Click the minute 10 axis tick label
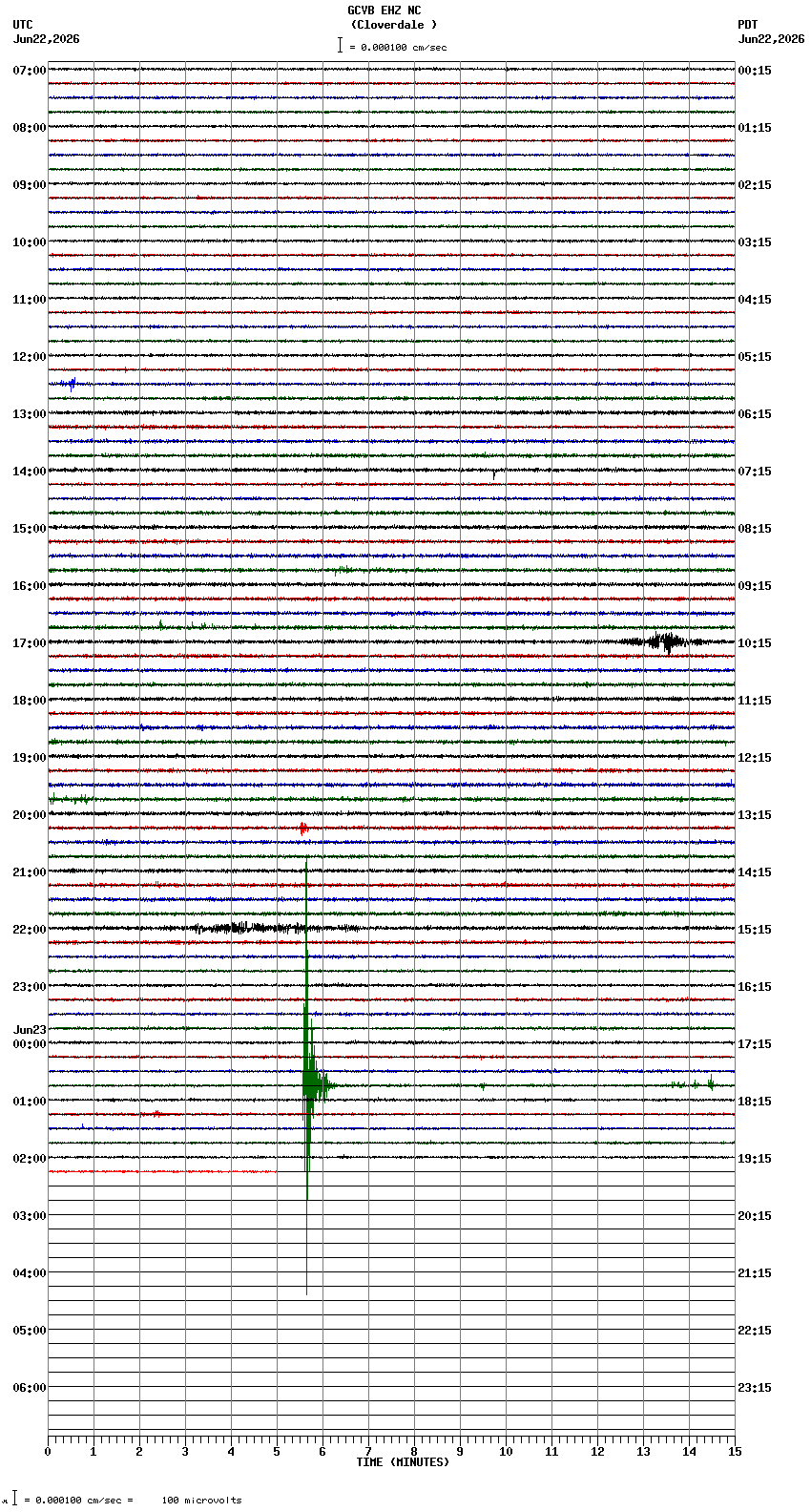 pos(506,1452)
